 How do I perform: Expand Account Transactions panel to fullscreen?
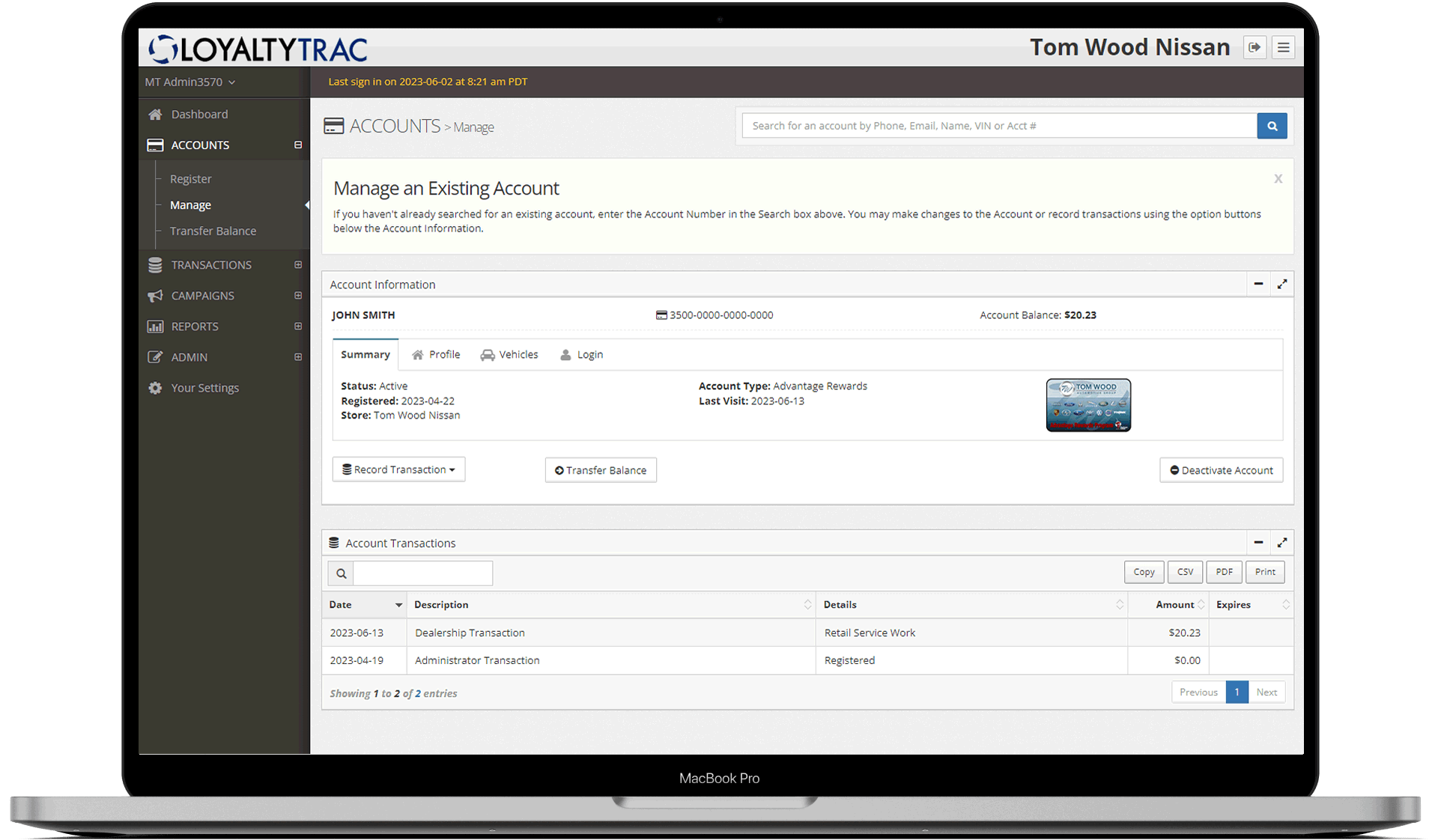click(x=1282, y=542)
